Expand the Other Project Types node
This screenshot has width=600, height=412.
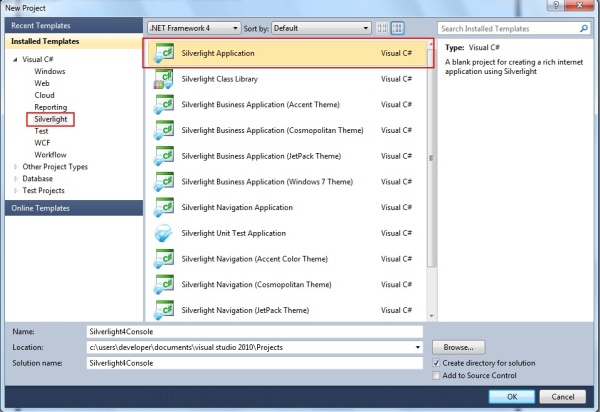pos(15,167)
